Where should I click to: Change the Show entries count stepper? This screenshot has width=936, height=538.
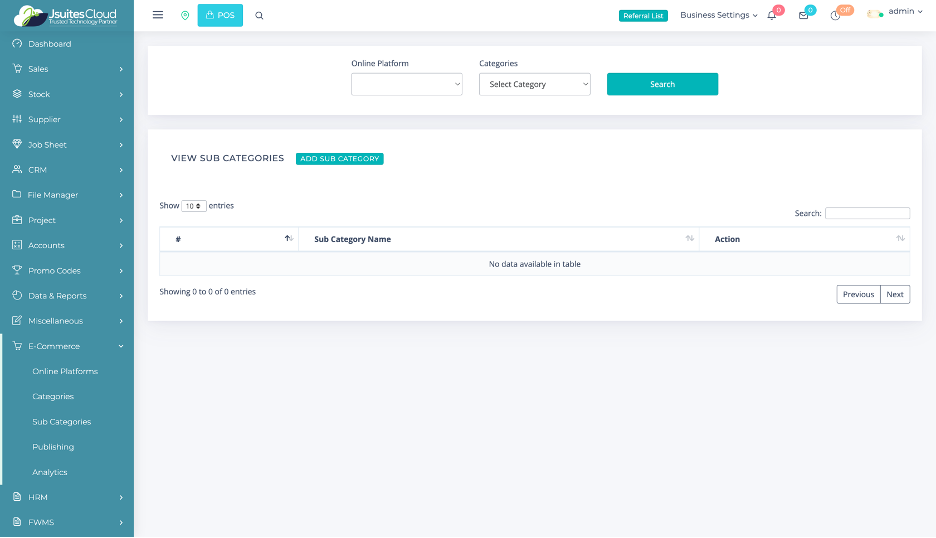(x=194, y=206)
